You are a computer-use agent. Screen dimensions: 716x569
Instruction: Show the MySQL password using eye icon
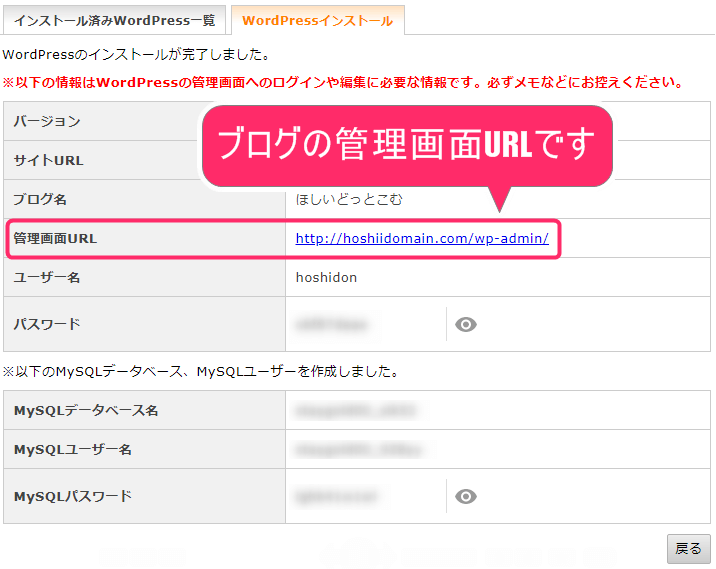(465, 497)
